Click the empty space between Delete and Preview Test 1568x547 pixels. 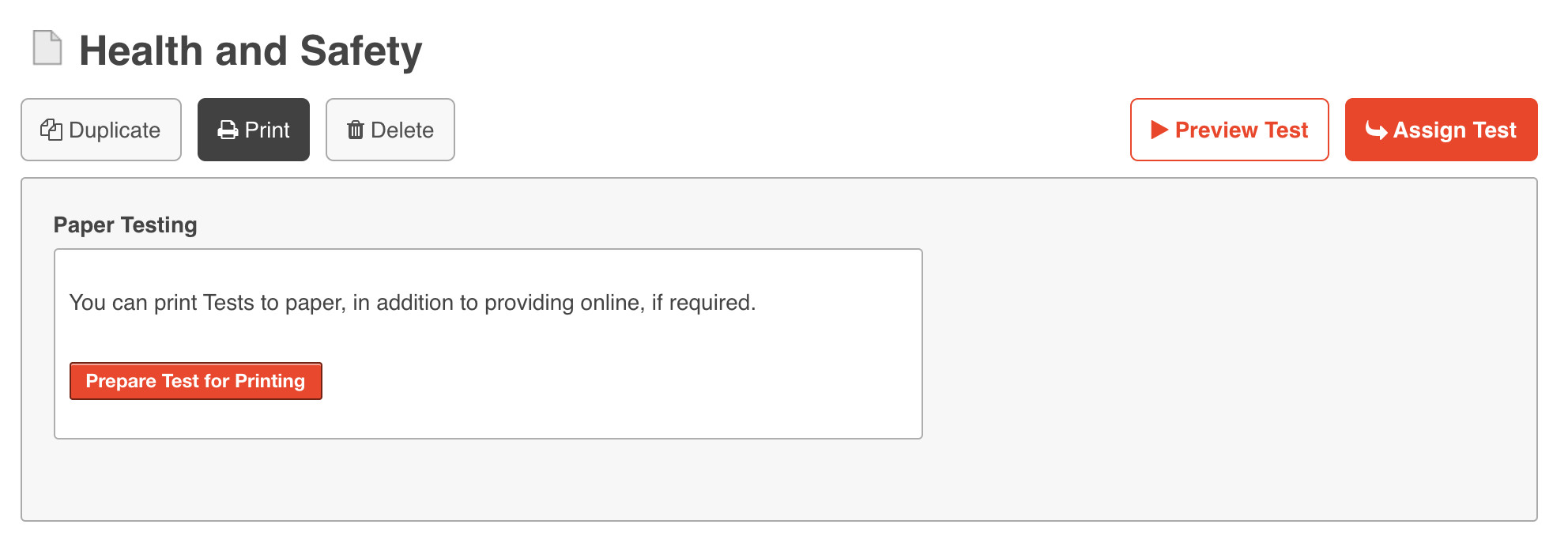pyautogui.click(x=790, y=130)
